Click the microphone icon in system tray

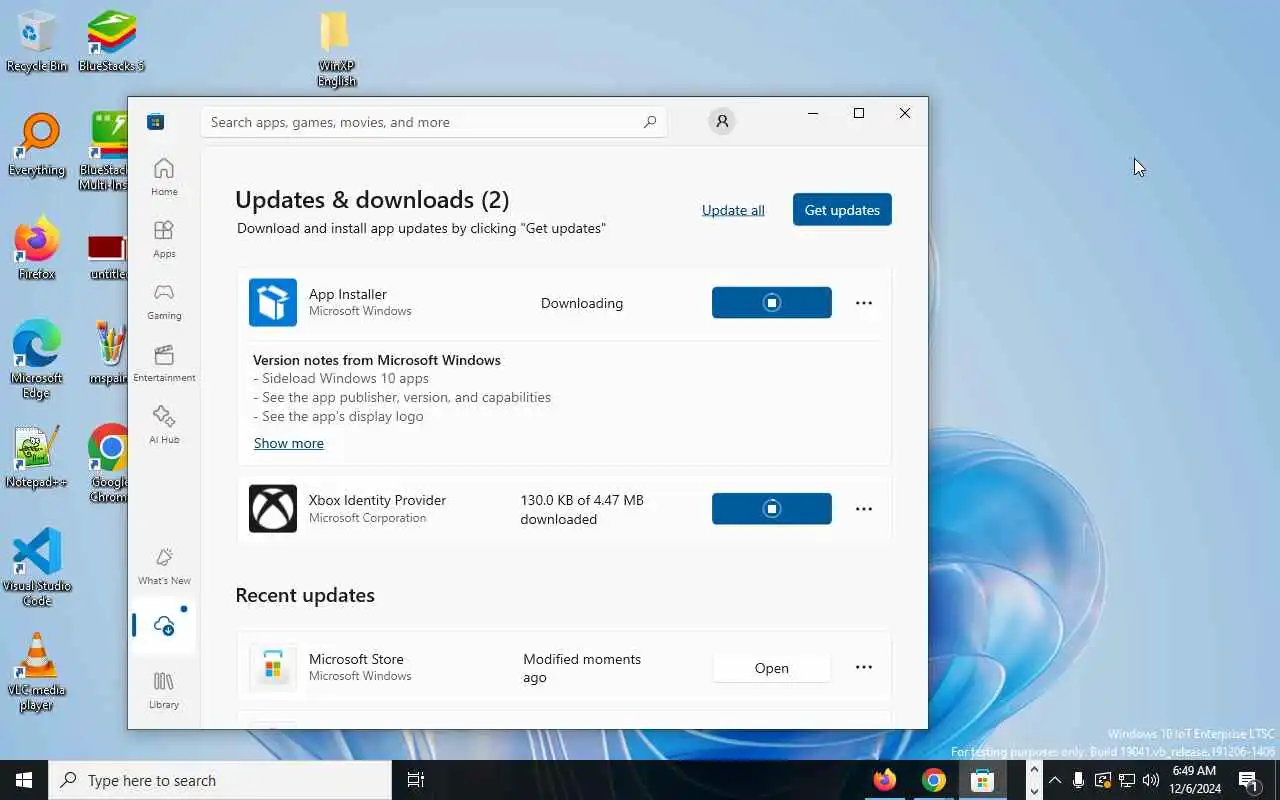[1078, 780]
